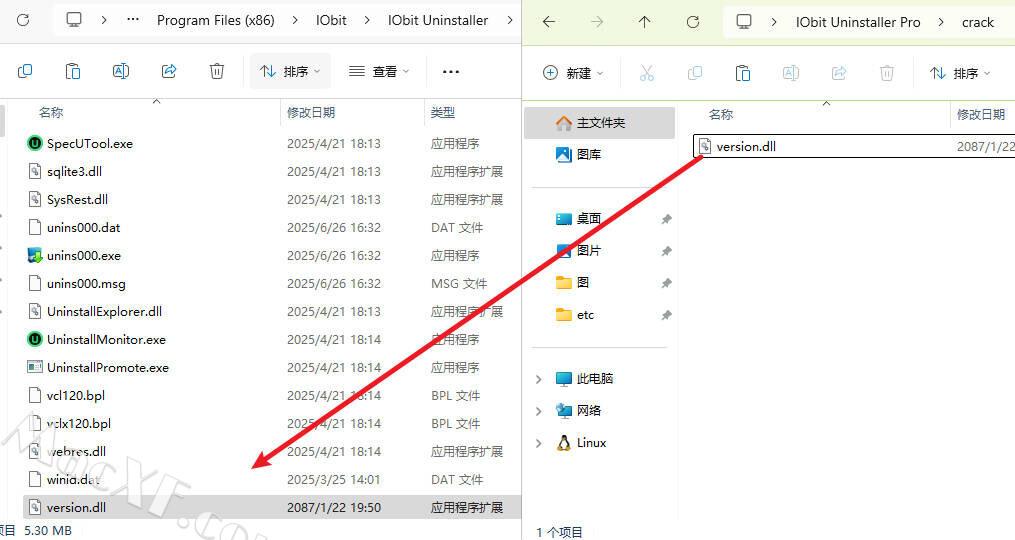
Task: Sort left list by 类型 column header
Action: pos(443,113)
